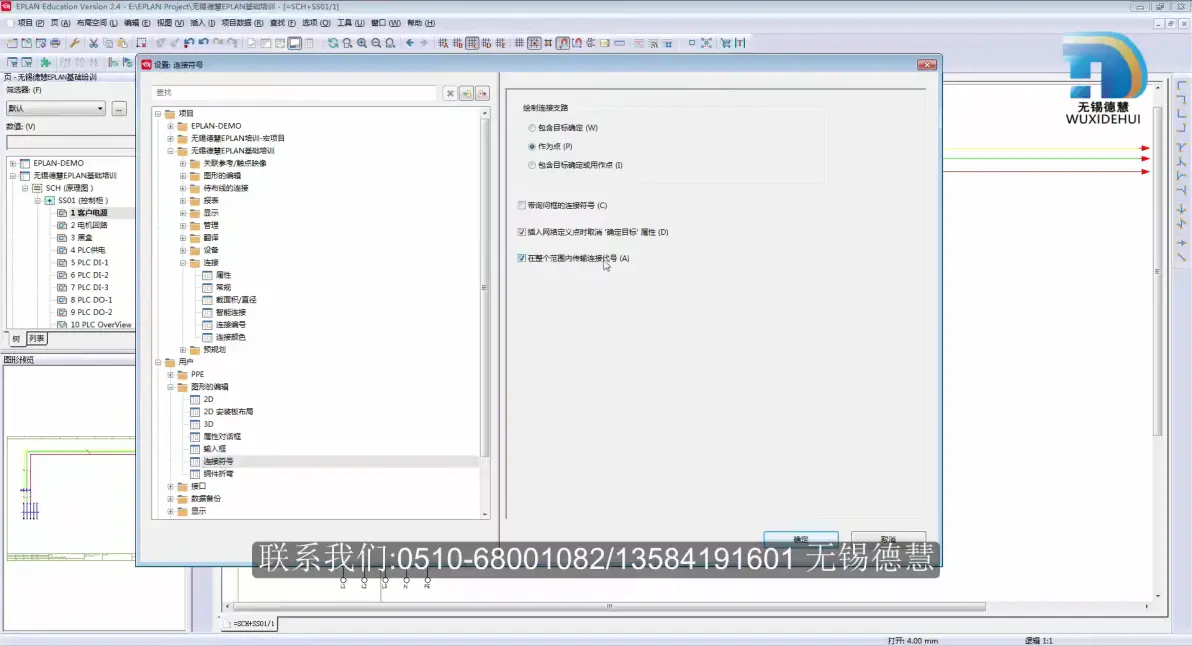Screen dimensions: 1192x646
Task: Close the 设置: 连接符号 dialog
Action: pos(927,65)
